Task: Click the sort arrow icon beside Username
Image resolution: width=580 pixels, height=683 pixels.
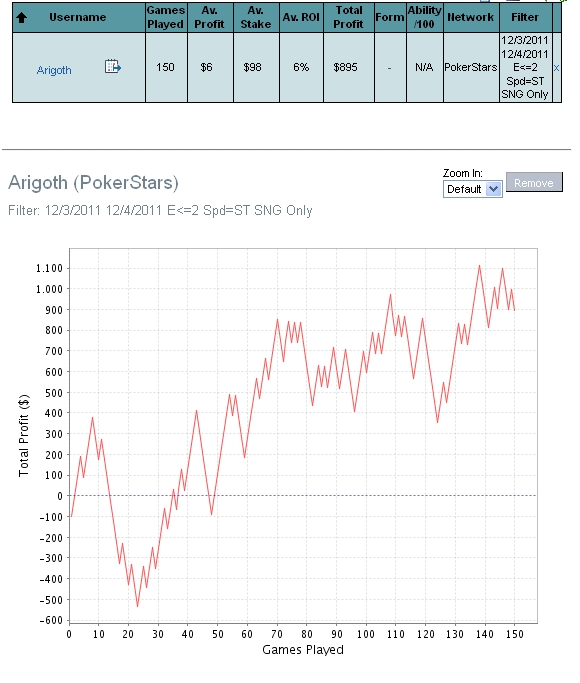Action: point(21,17)
